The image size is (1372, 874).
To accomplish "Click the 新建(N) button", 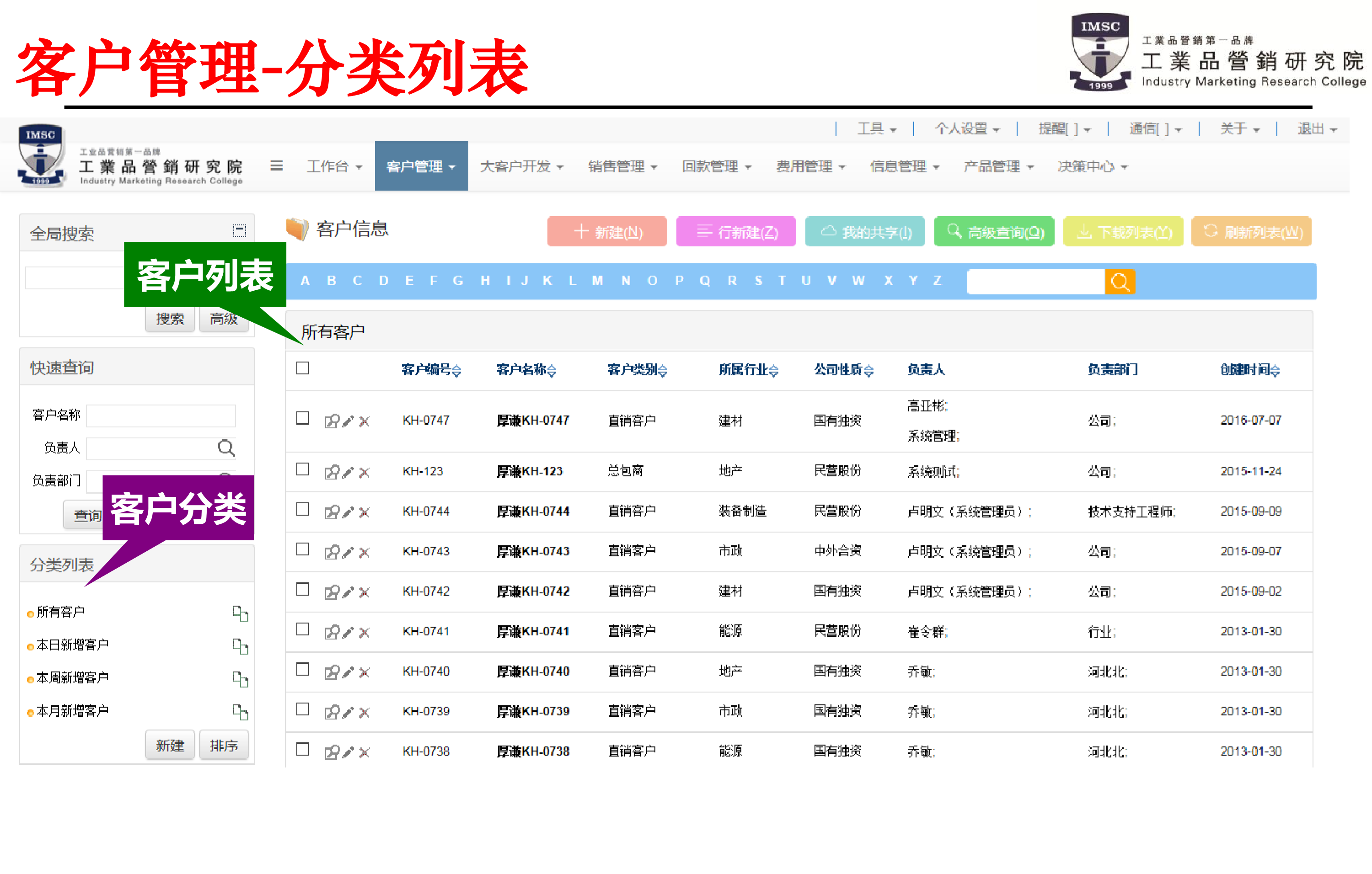I will click(606, 231).
